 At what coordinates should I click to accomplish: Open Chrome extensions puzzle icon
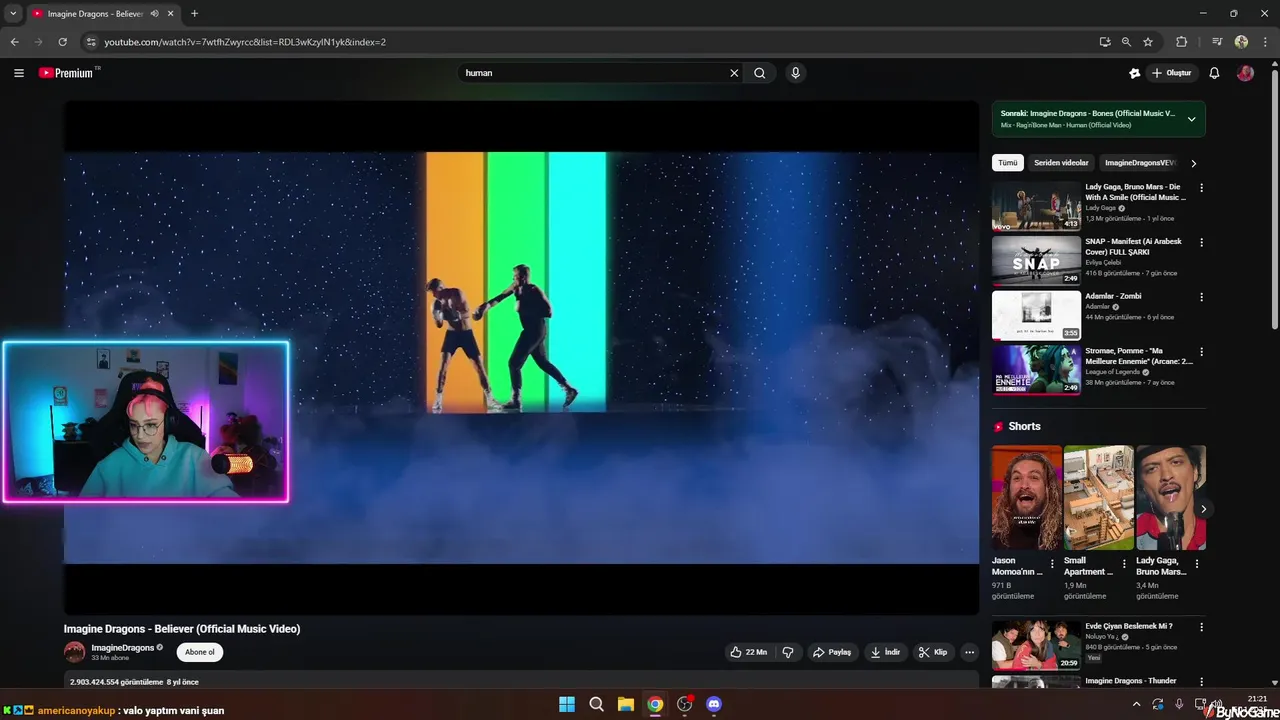click(1181, 42)
